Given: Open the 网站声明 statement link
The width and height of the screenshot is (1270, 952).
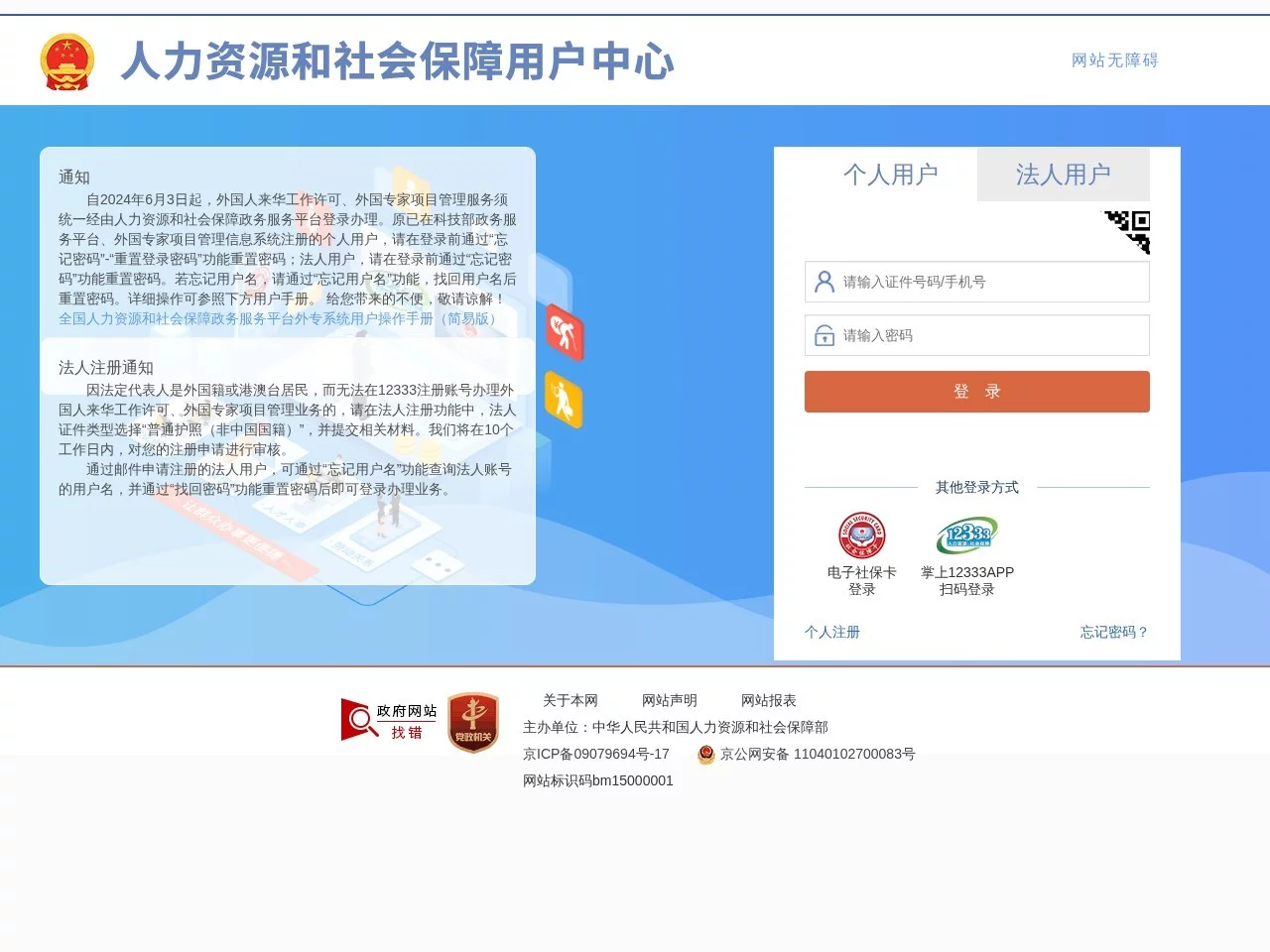Looking at the screenshot, I should pos(668,701).
